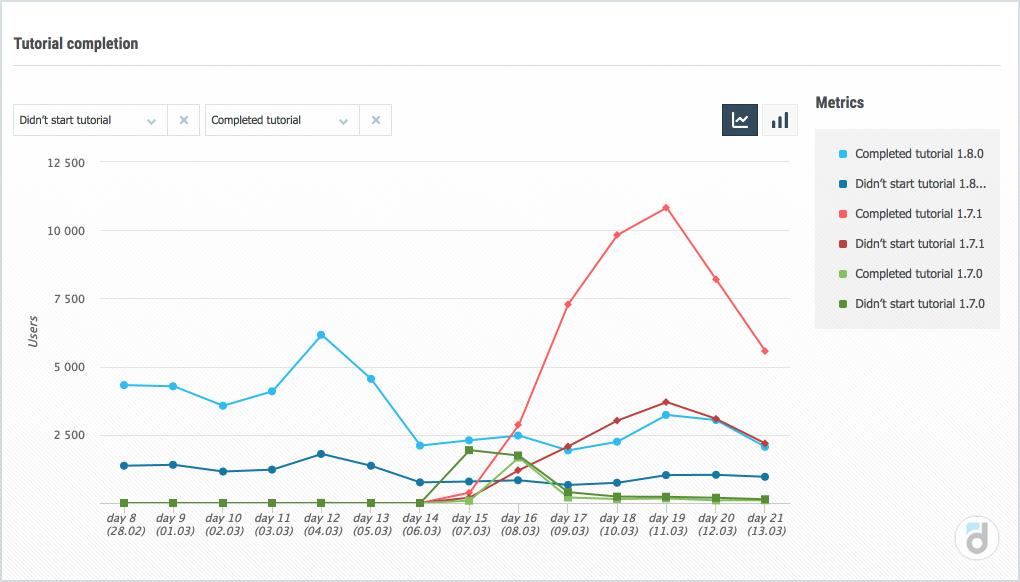Expand the chevron on Completed tutorial selector

coord(343,121)
